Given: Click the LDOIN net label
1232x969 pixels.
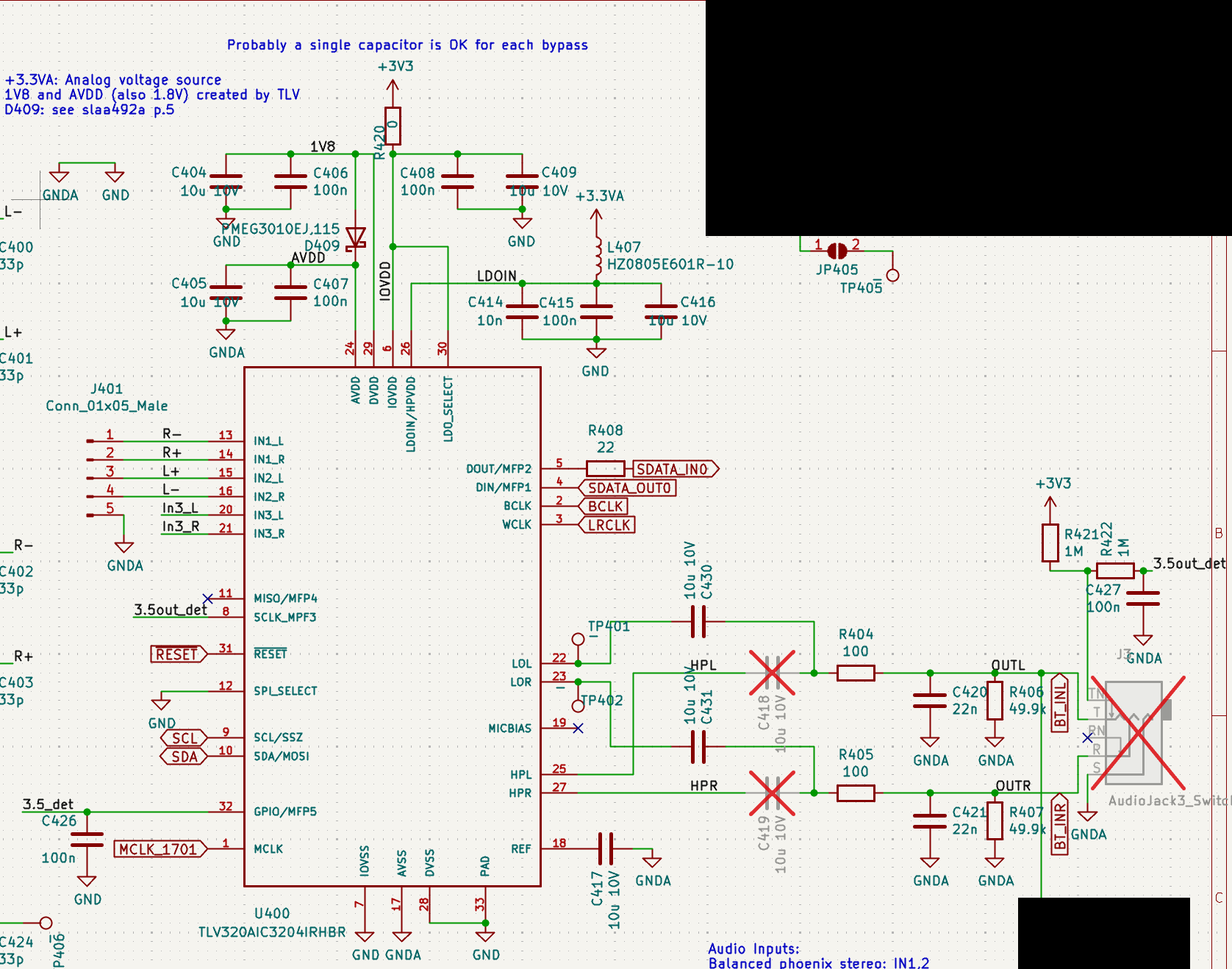Looking at the screenshot, I should click(x=497, y=276).
